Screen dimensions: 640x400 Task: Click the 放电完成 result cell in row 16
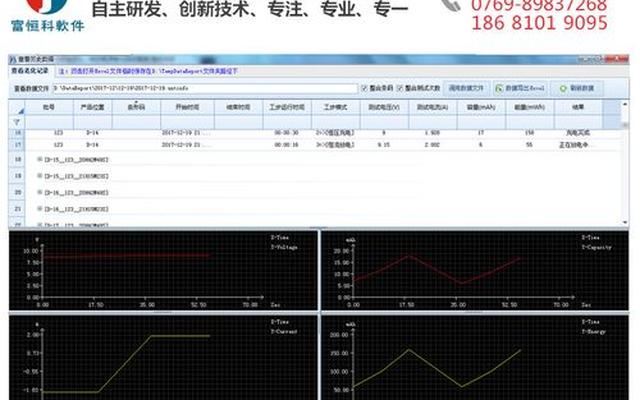pos(578,133)
